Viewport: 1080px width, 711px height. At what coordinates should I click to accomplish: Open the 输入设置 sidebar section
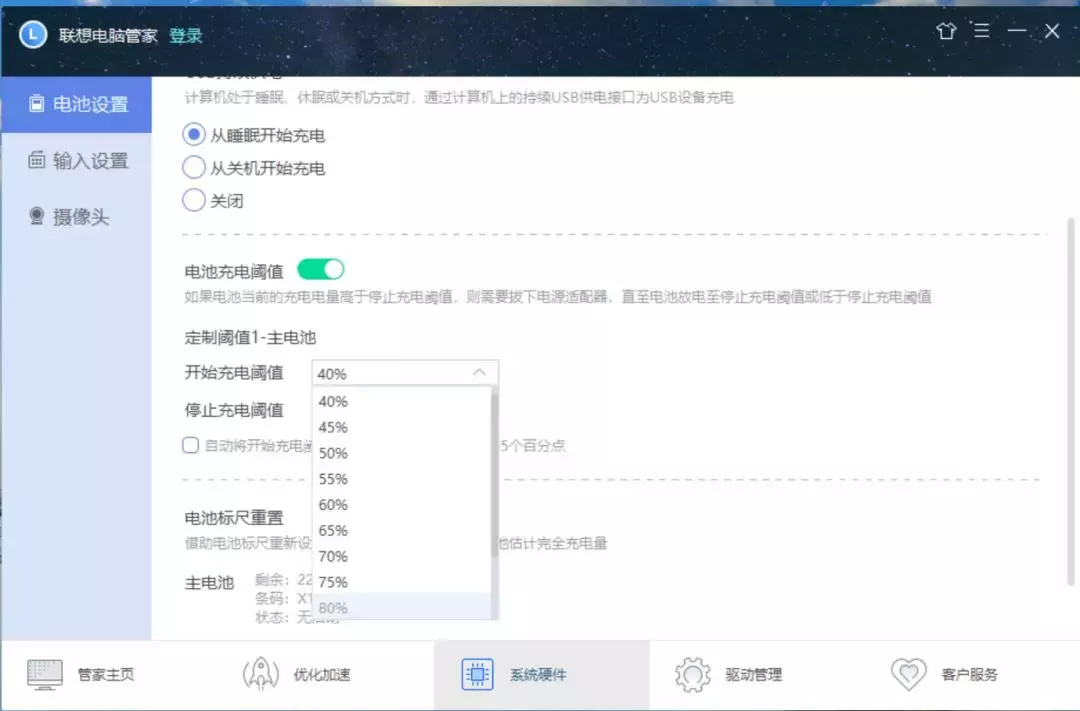tap(76, 161)
